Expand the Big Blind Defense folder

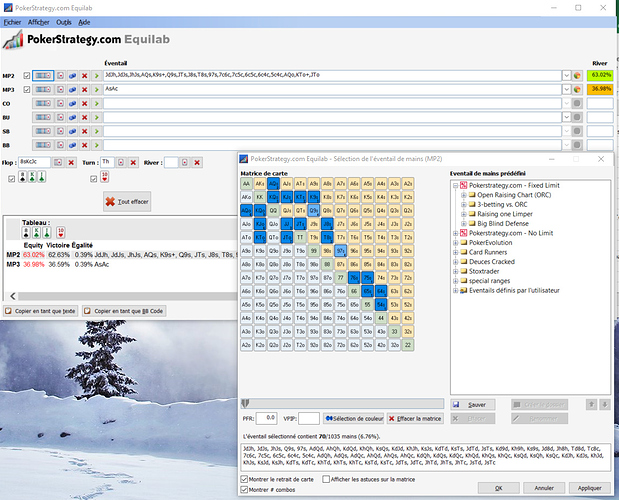464,223
